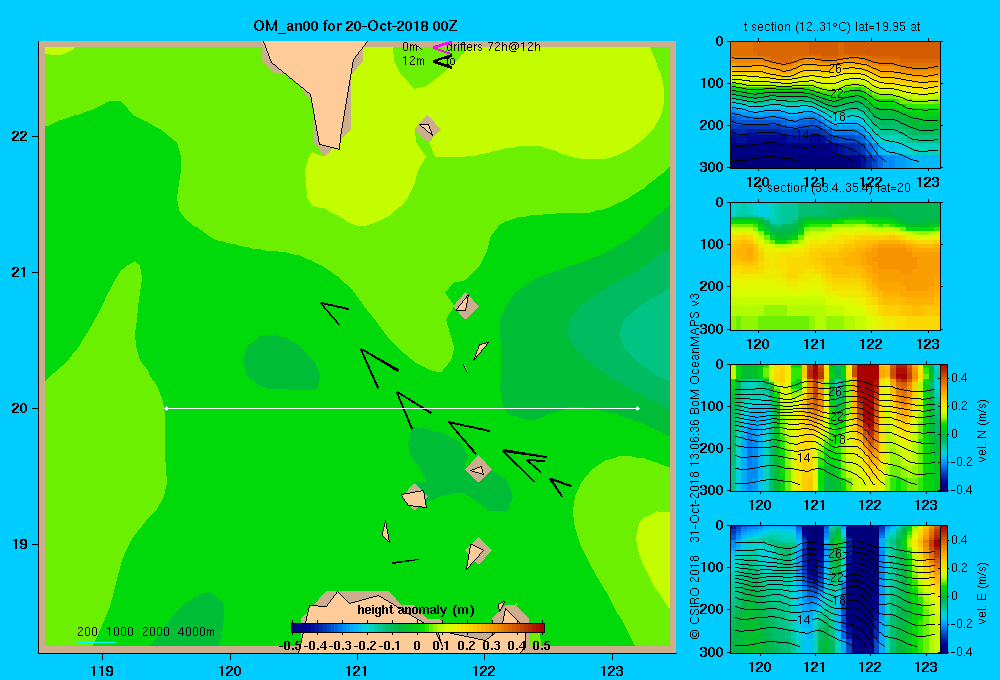Click the vel. N colorbar beside the third section
The height and width of the screenshot is (680, 1000).
(x=944, y=427)
